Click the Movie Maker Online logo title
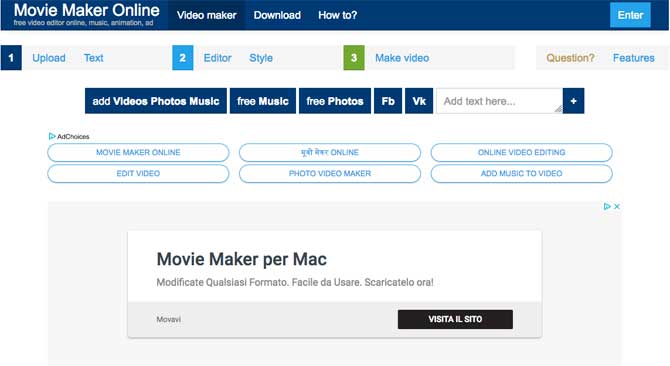Screen dimensions: 670x366 click(86, 10)
